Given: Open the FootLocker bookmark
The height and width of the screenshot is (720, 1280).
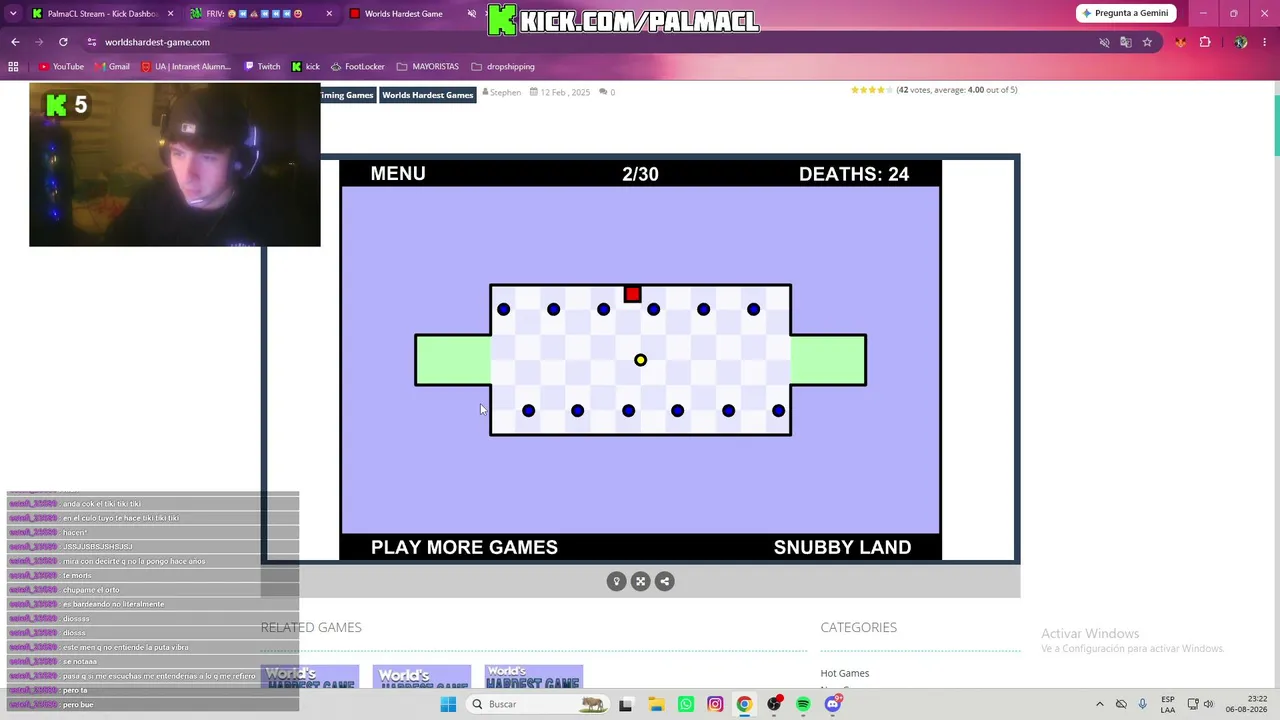Looking at the screenshot, I should (357, 67).
